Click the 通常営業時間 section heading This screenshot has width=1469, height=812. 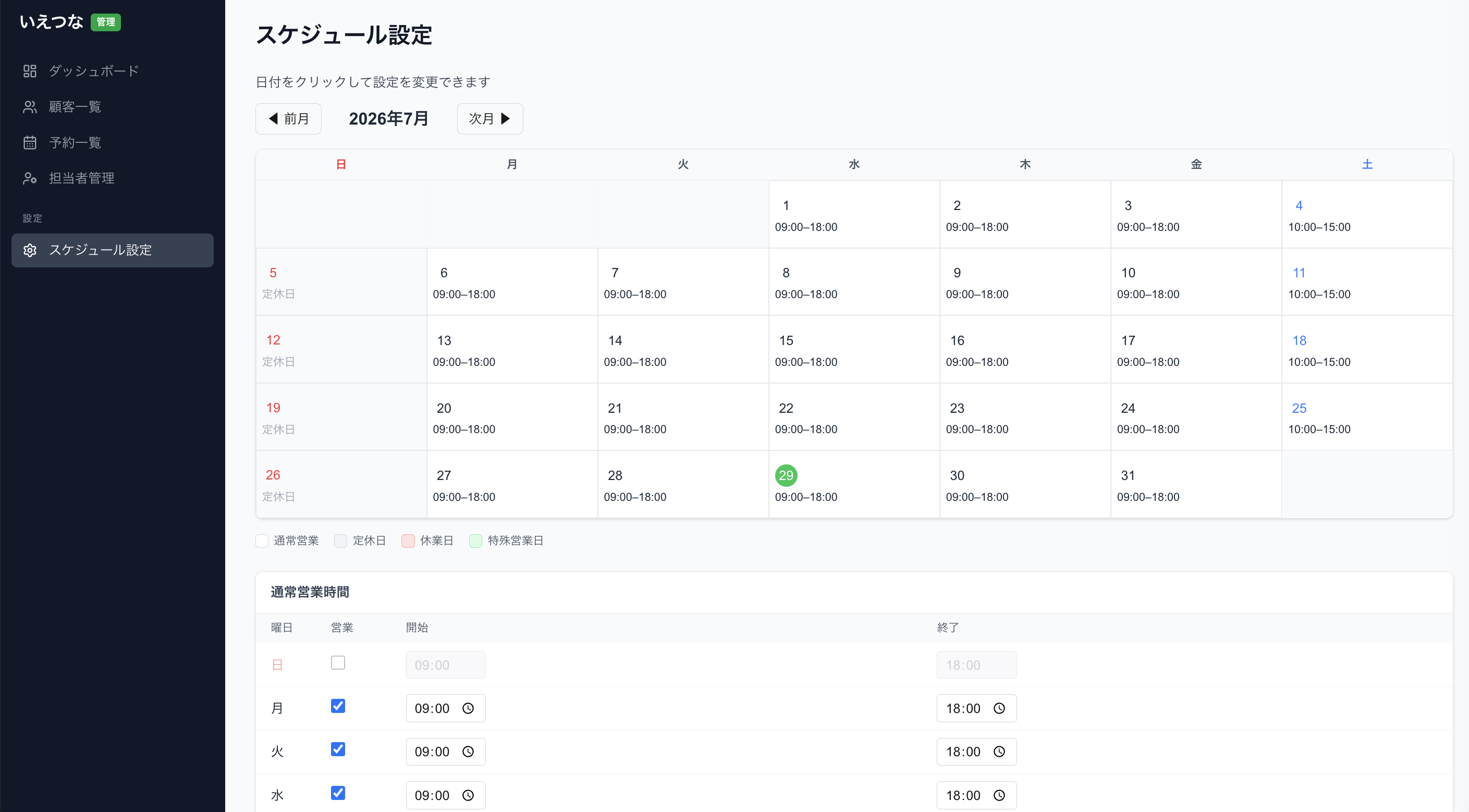click(x=310, y=593)
